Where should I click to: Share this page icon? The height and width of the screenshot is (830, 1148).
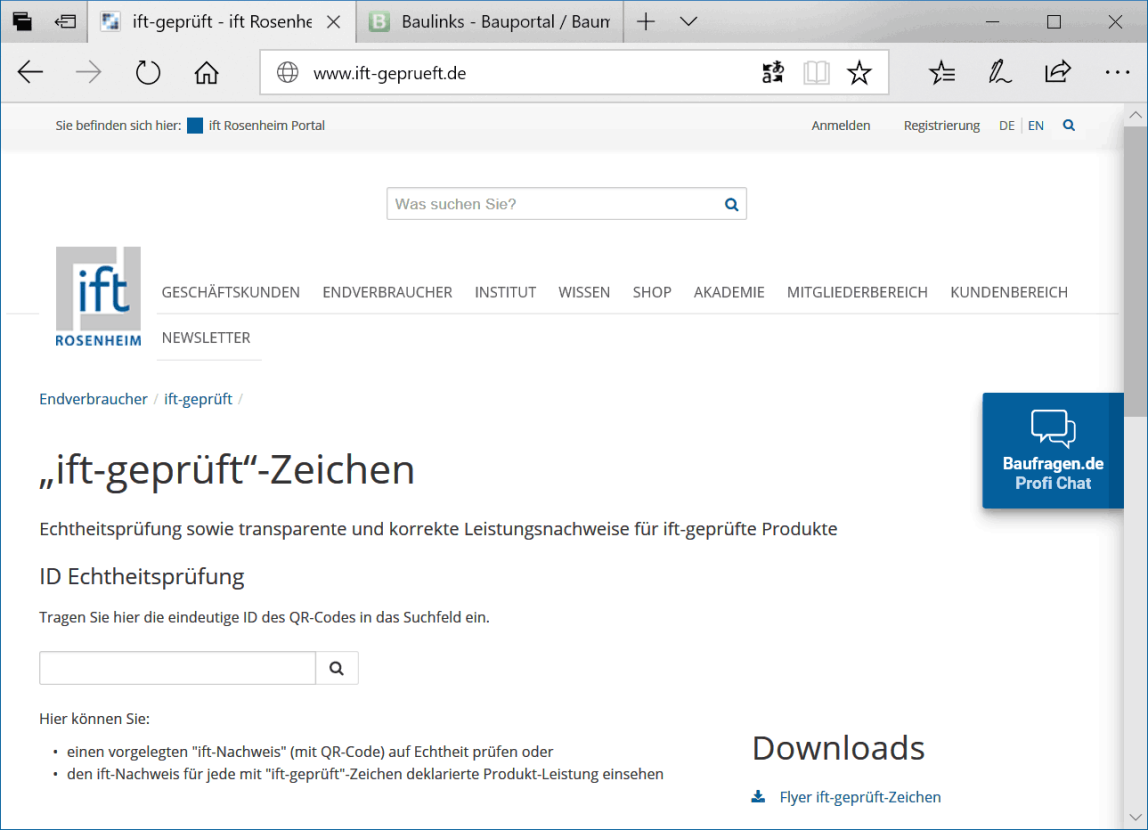(1058, 72)
